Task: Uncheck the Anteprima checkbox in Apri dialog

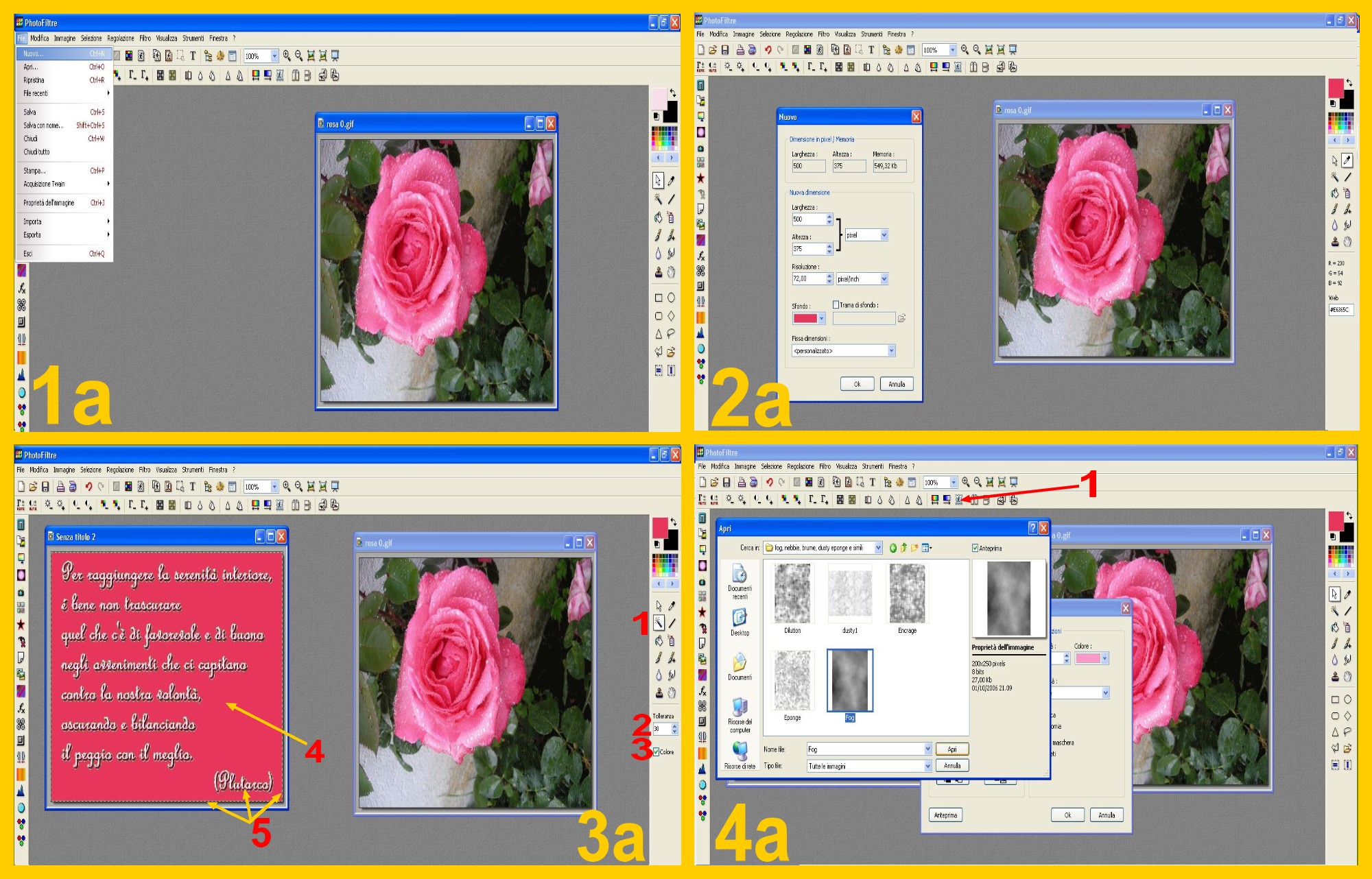Action: pos(975,549)
